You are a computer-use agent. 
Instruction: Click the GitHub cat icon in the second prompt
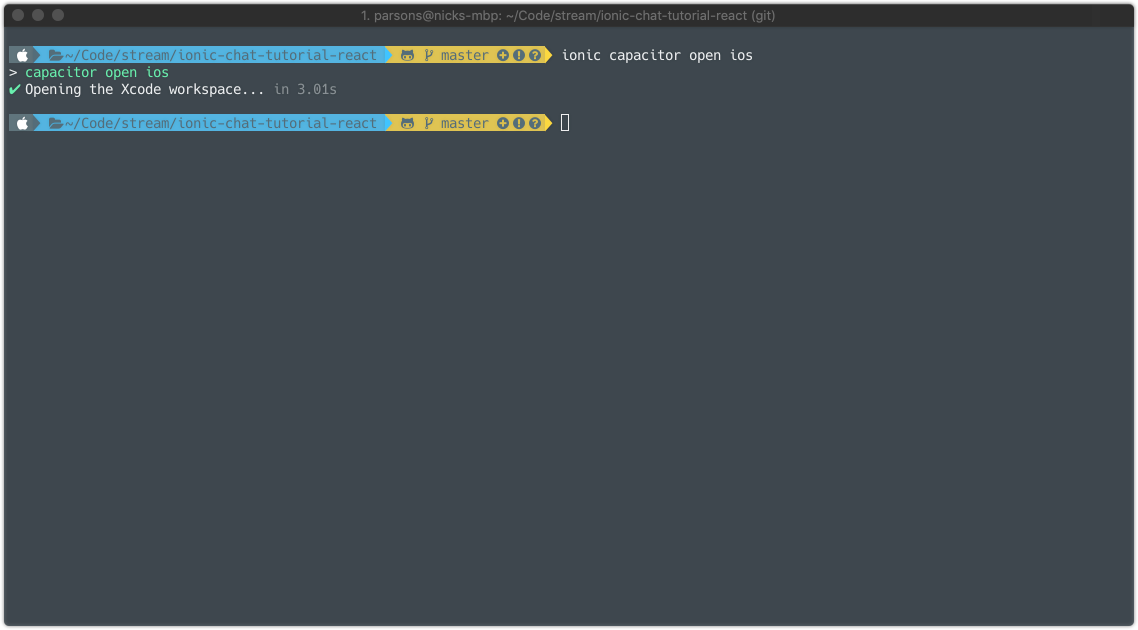click(408, 123)
